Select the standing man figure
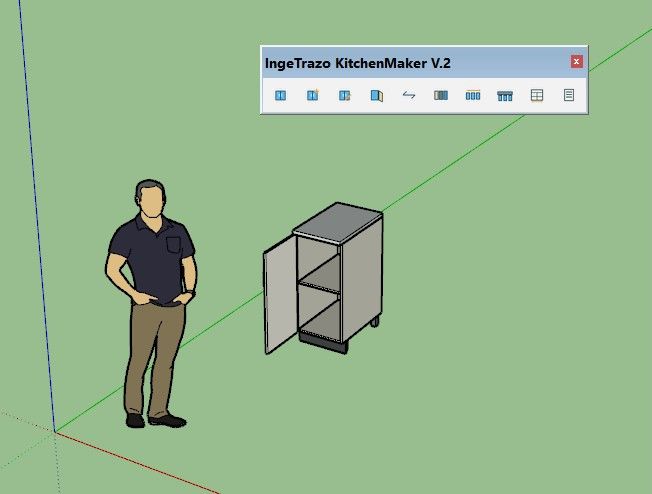Image resolution: width=652 pixels, height=494 pixels. point(151,304)
